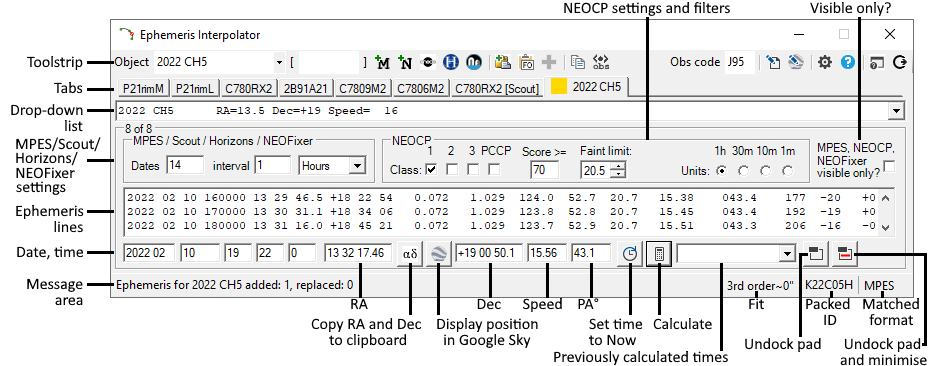Click the page-with-arrow icon beside Obs code
This screenshot has width=929, height=366.
click(x=773, y=62)
